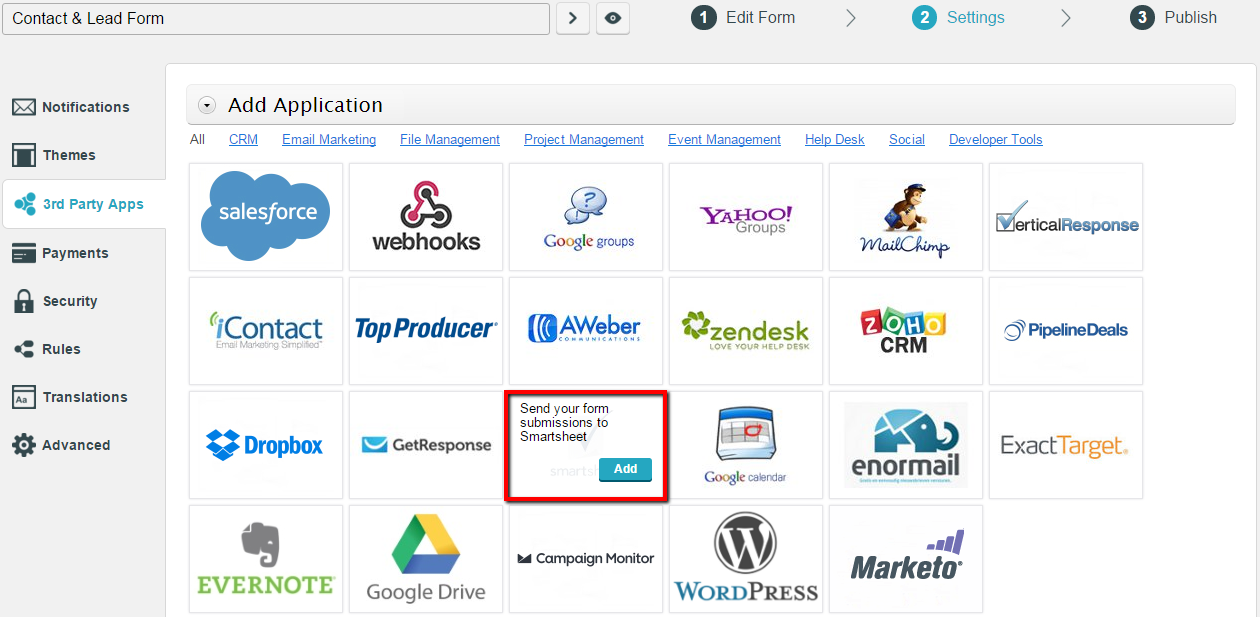Click Add button for Smartsheet
This screenshot has width=1260, height=617.
625,469
